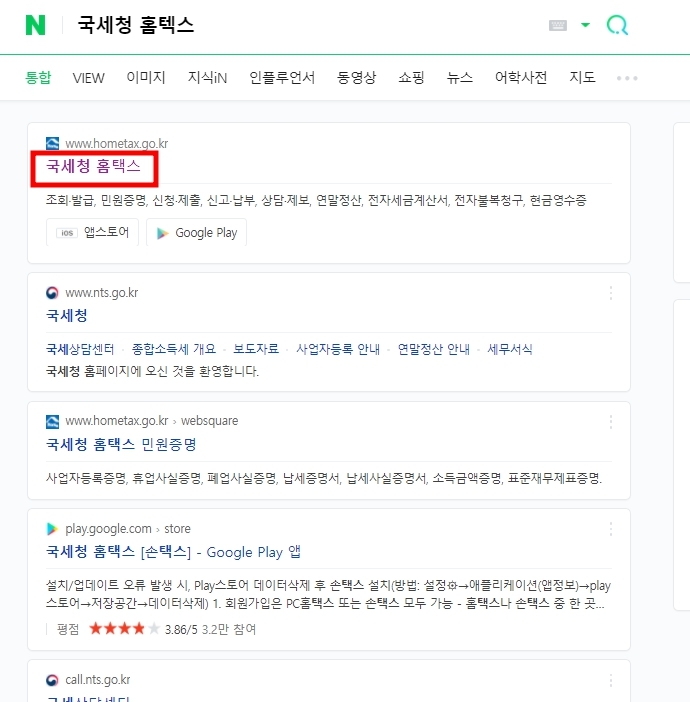The height and width of the screenshot is (702, 690).
Task: Click the favicon beside call.nts.go.kr
Action: point(52,680)
